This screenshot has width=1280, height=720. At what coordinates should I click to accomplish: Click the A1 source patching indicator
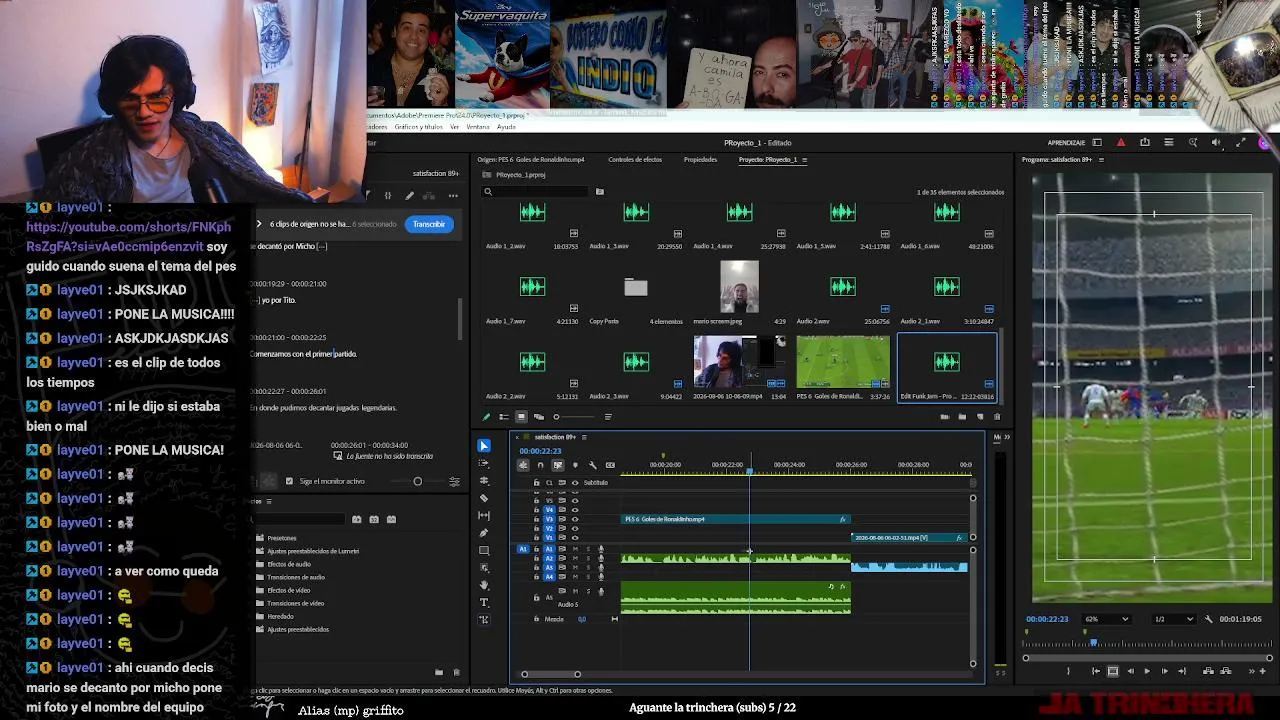[x=523, y=549]
